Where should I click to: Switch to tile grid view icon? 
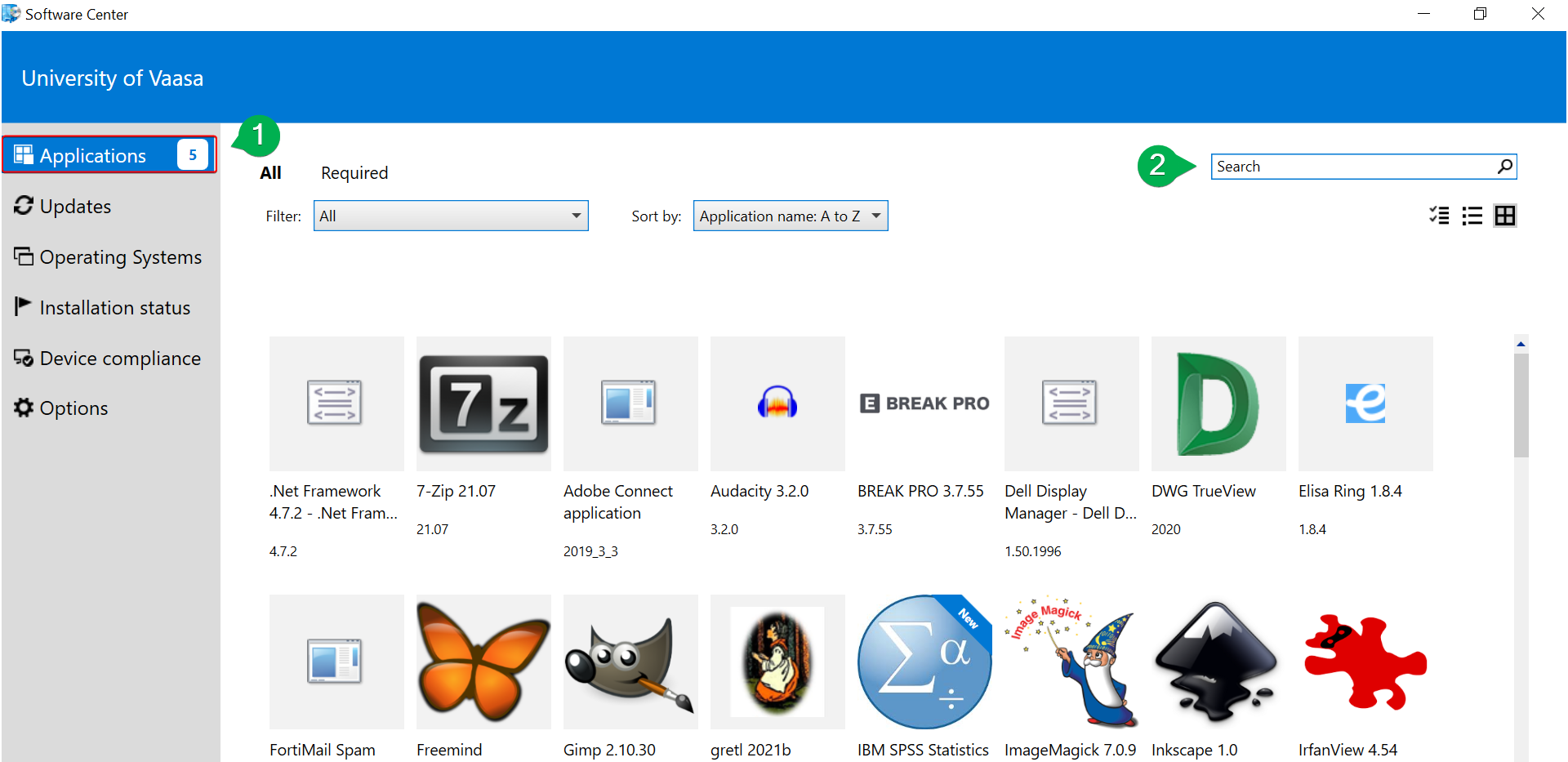coord(1505,216)
